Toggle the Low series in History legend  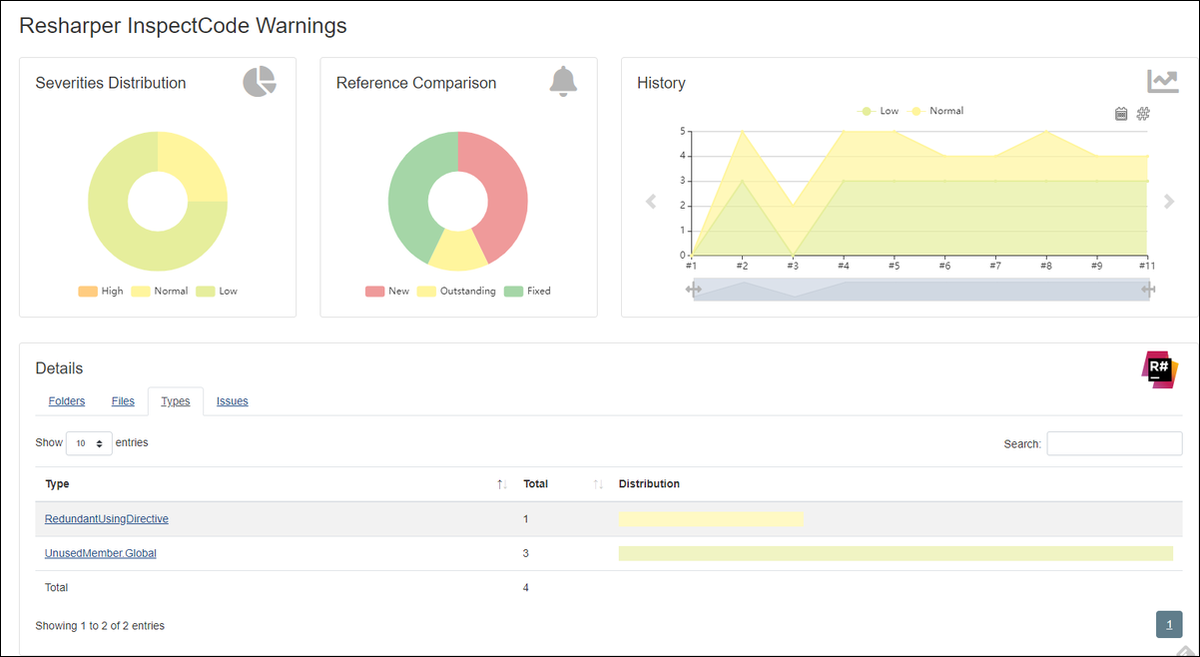click(878, 111)
